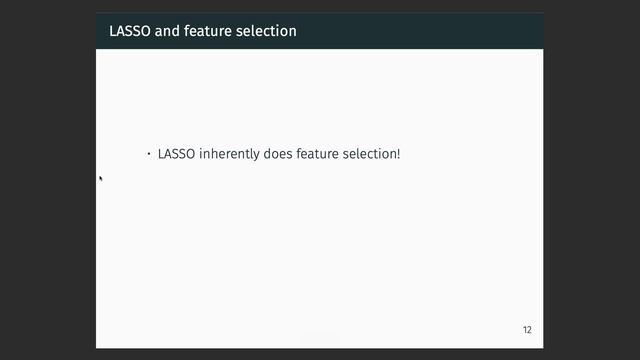Click the dark header bar right of title
640x360 pixels.
[x=420, y=31]
